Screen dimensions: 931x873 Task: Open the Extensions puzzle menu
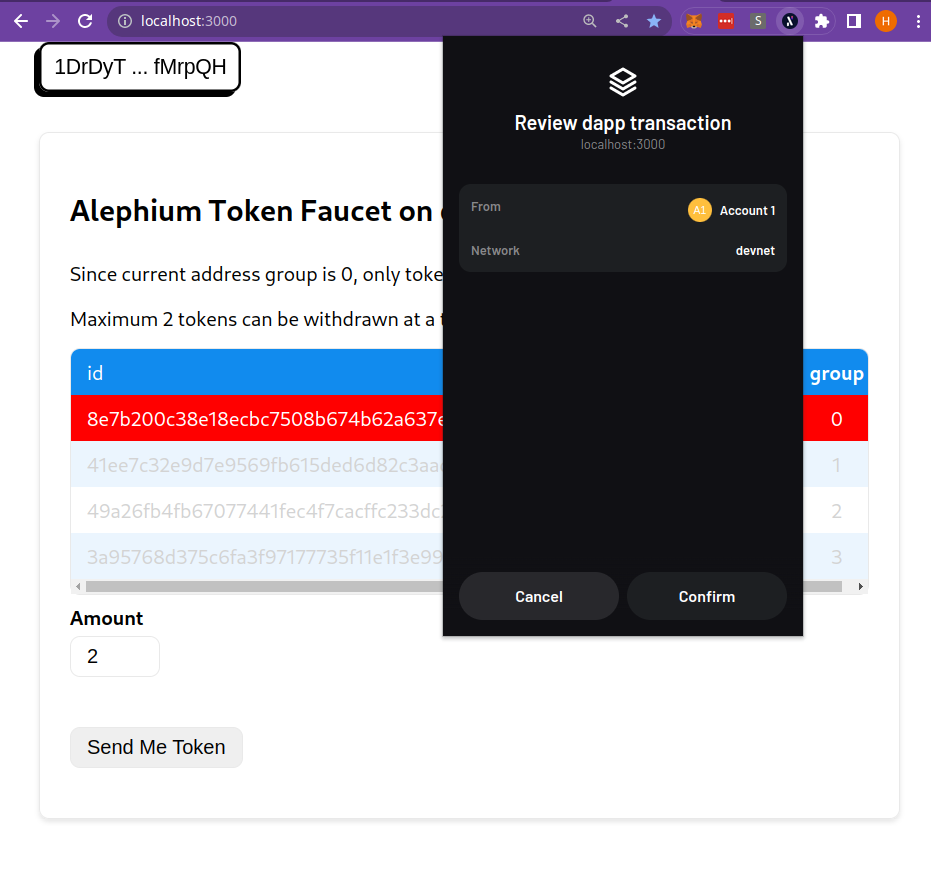tap(822, 21)
